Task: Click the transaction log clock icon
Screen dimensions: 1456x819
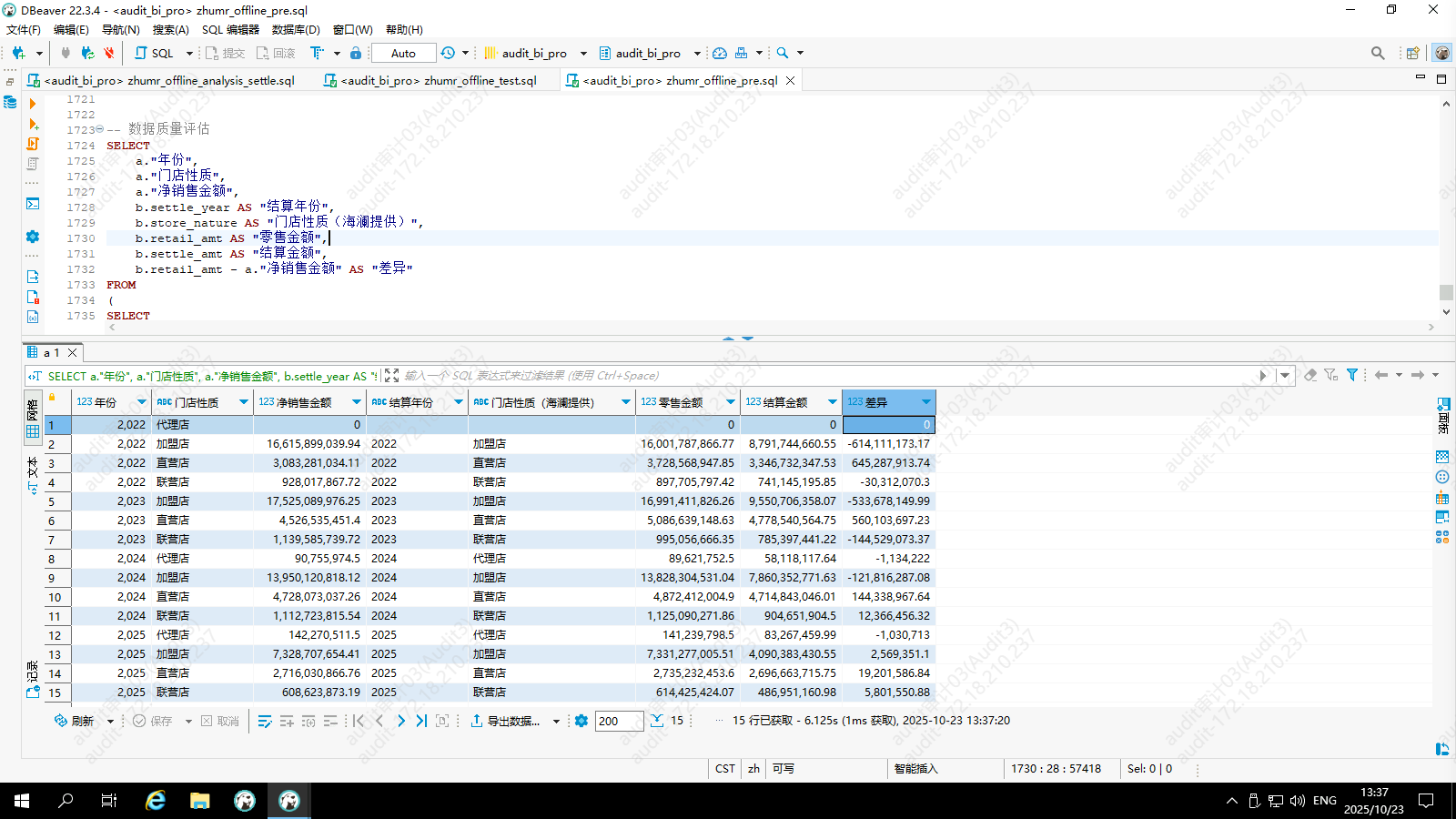Action: click(448, 53)
